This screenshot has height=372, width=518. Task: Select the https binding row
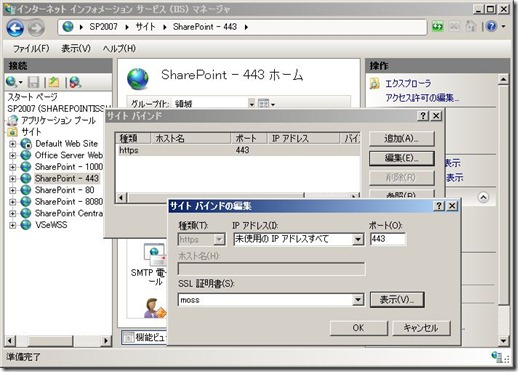coord(237,150)
